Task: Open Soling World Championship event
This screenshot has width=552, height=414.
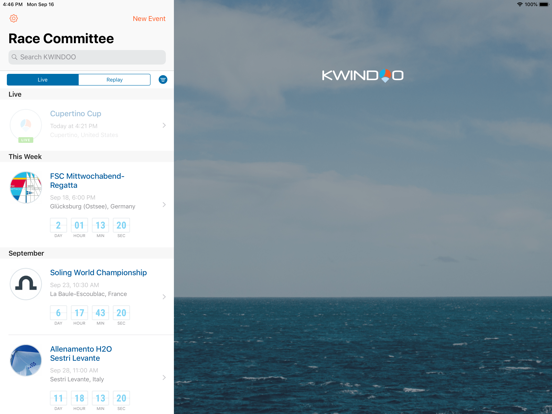Action: (87, 296)
